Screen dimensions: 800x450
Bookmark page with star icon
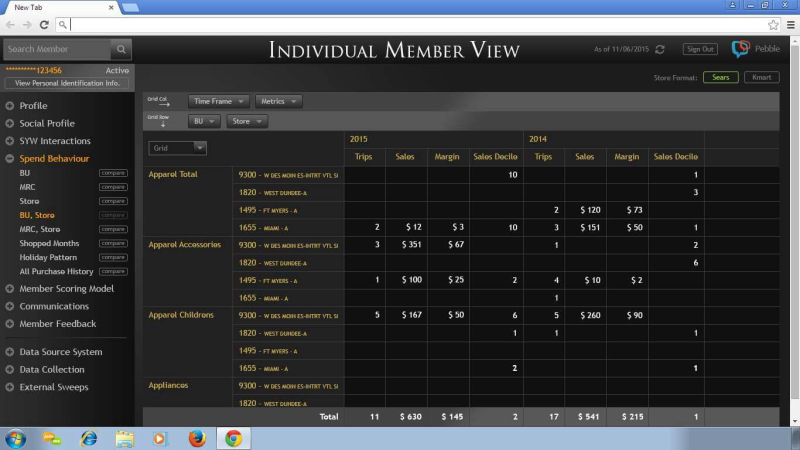pyautogui.click(x=773, y=24)
